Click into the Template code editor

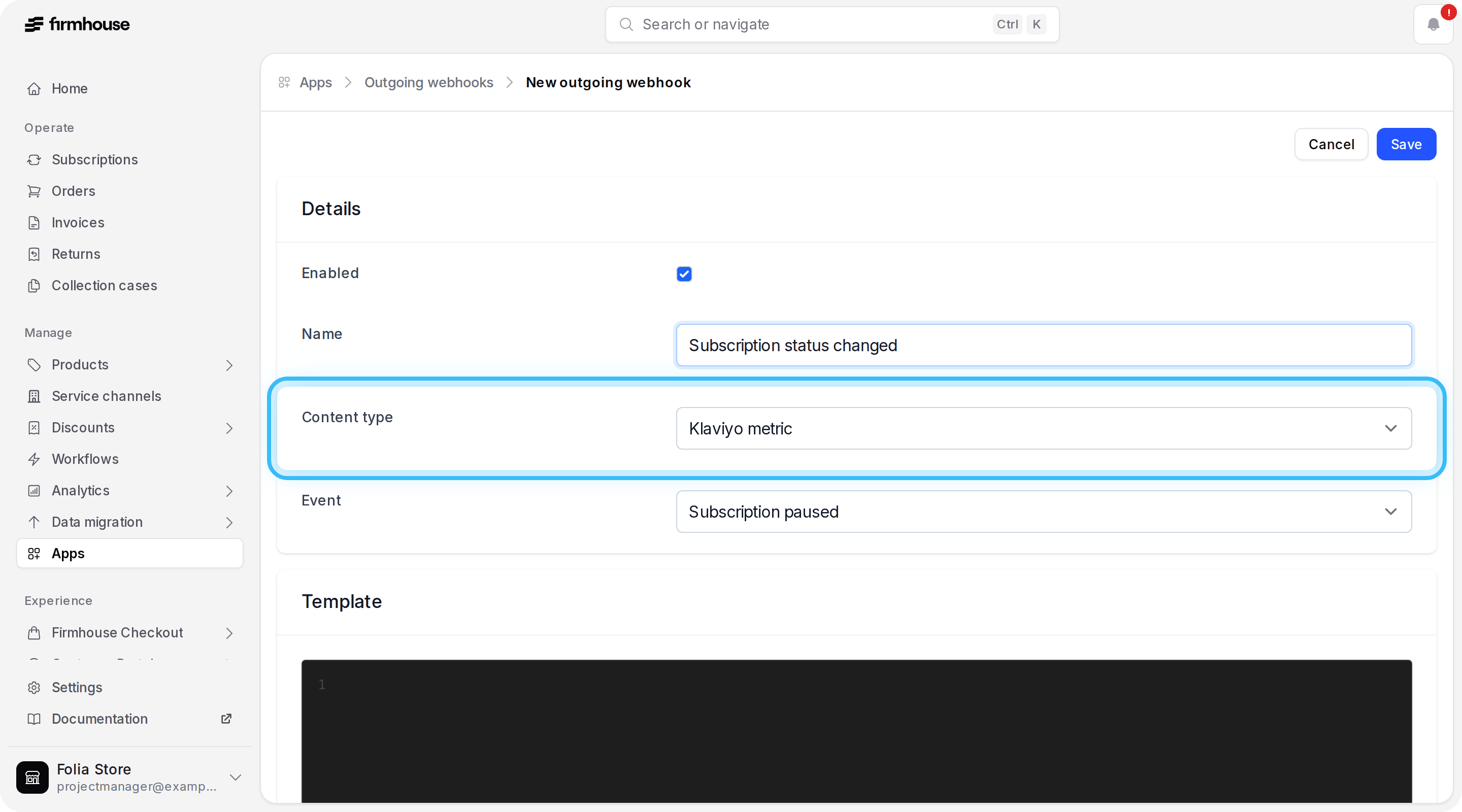(x=856, y=731)
